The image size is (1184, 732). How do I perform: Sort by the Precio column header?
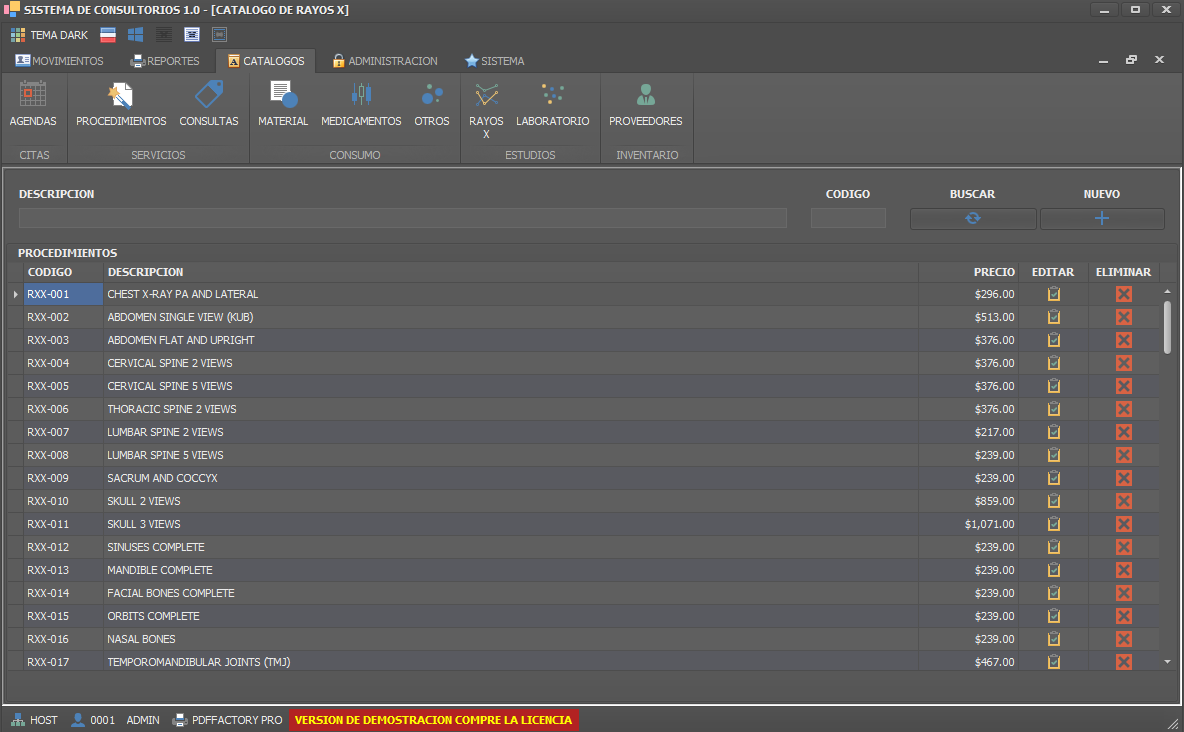pos(993,272)
